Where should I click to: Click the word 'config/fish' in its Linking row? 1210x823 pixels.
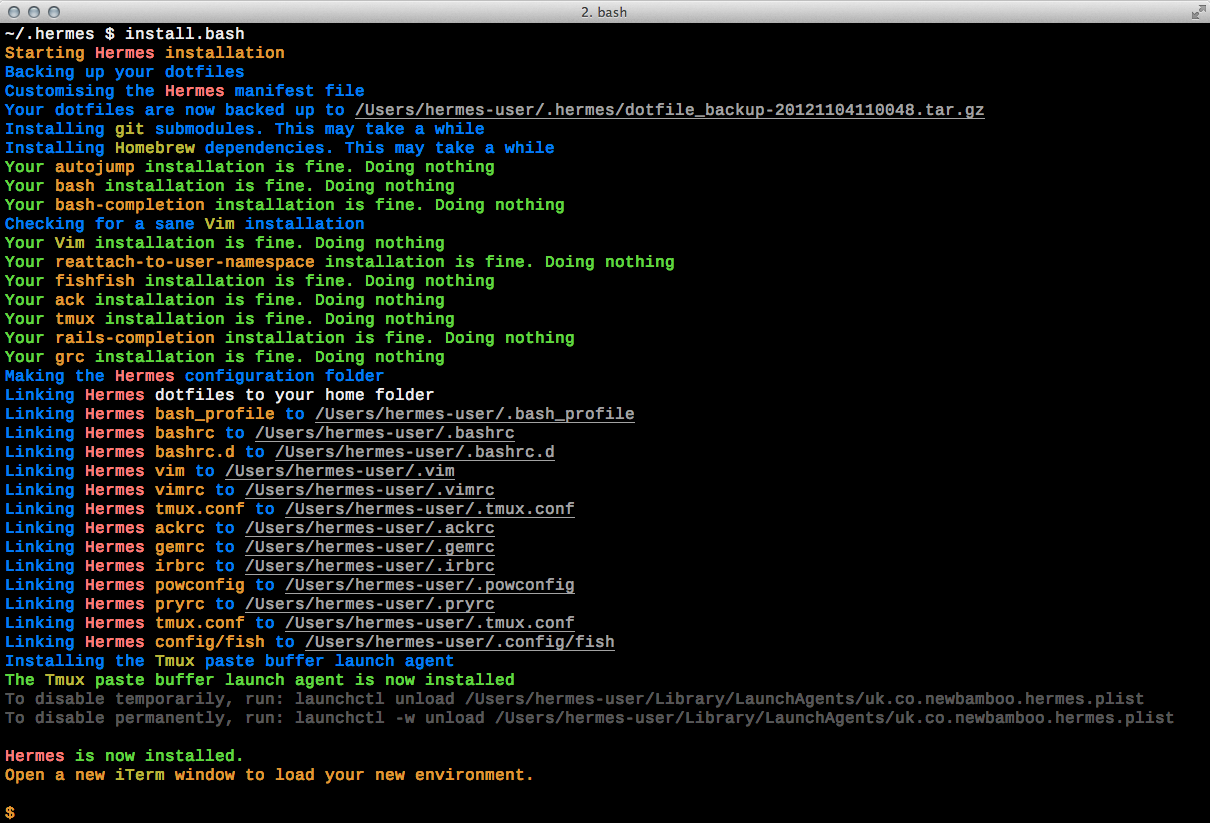(x=210, y=642)
